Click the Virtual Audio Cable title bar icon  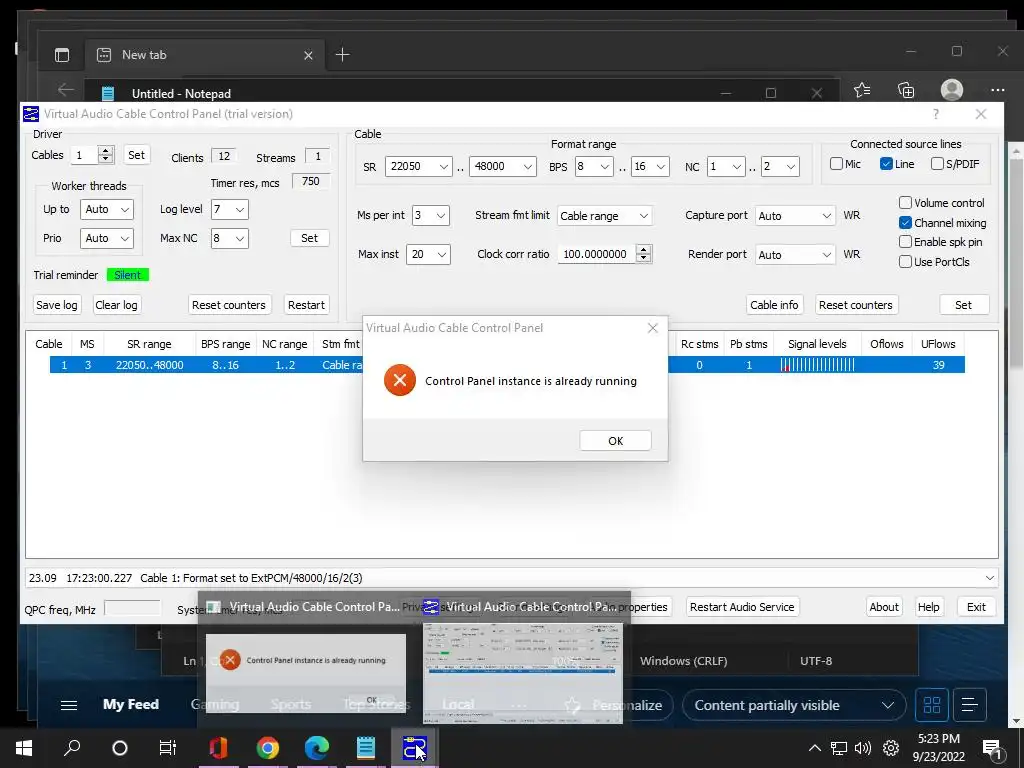[31, 114]
